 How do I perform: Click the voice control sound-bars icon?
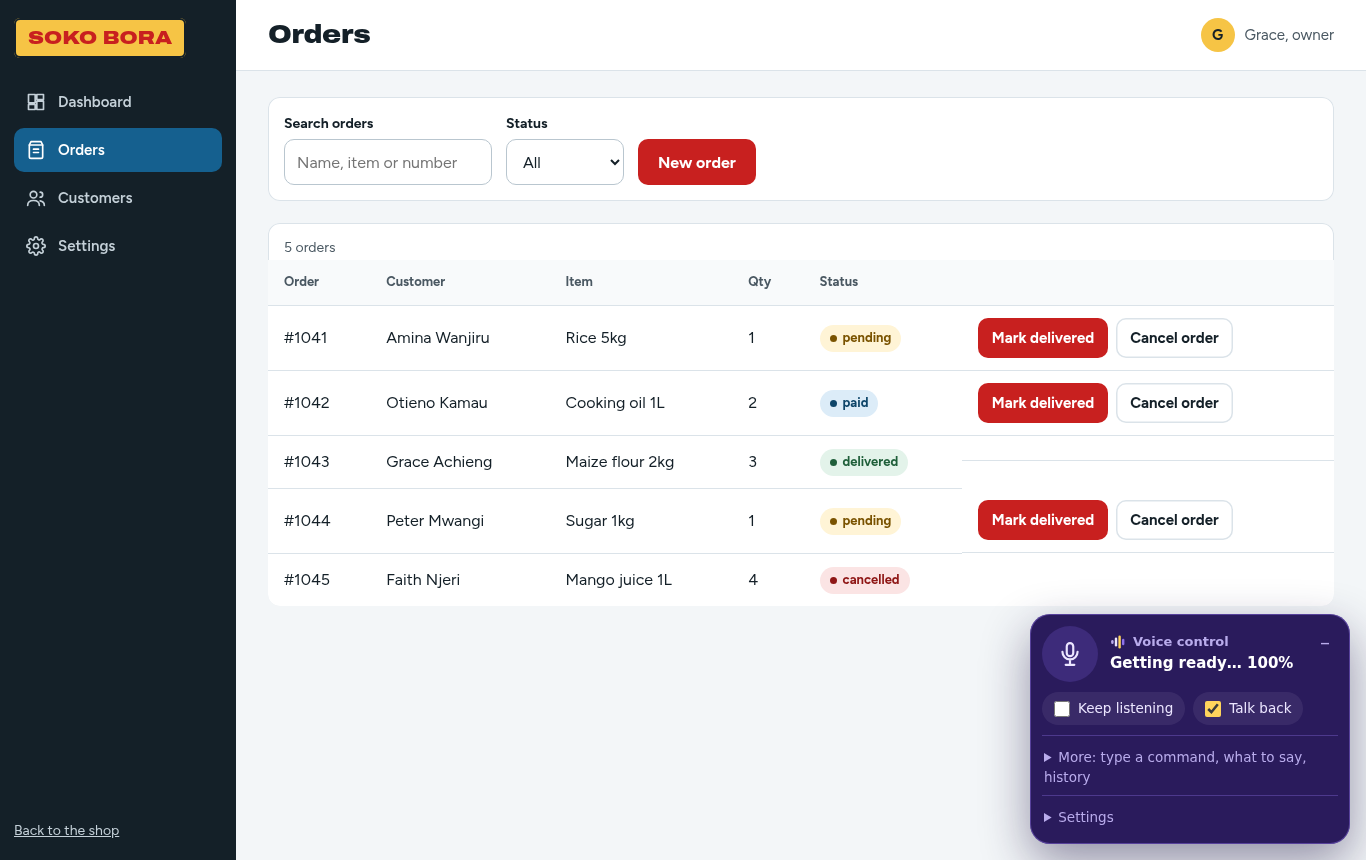click(x=1118, y=642)
